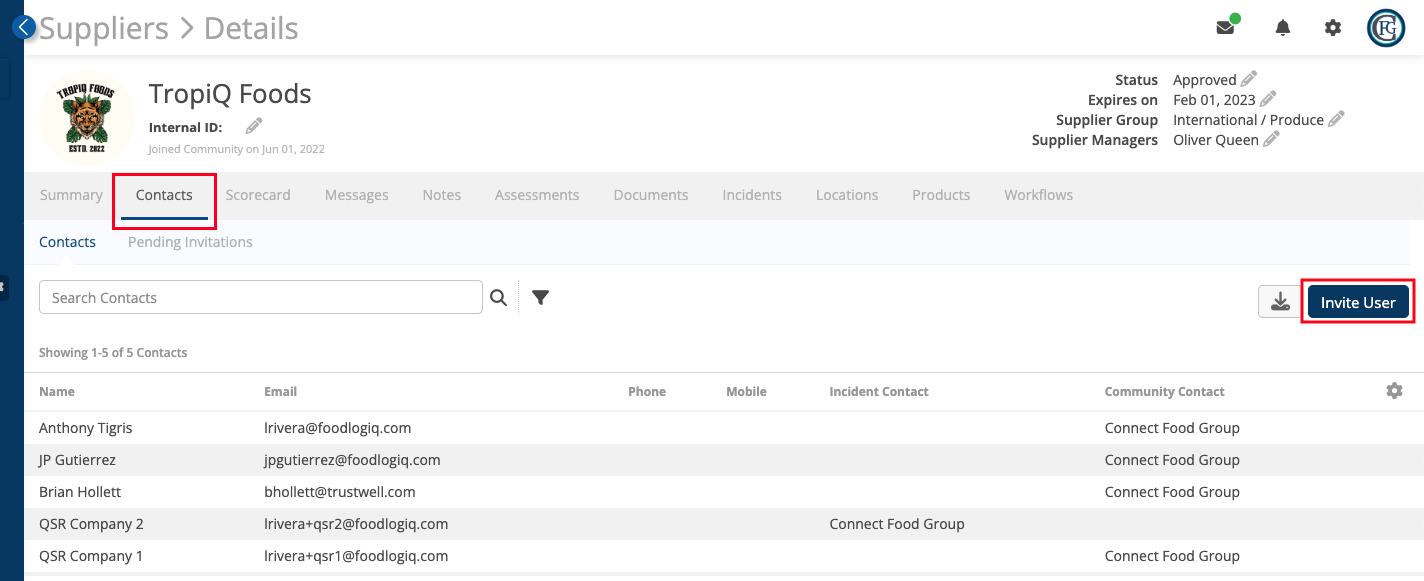Click the TropiQ Foods logo

[86, 118]
